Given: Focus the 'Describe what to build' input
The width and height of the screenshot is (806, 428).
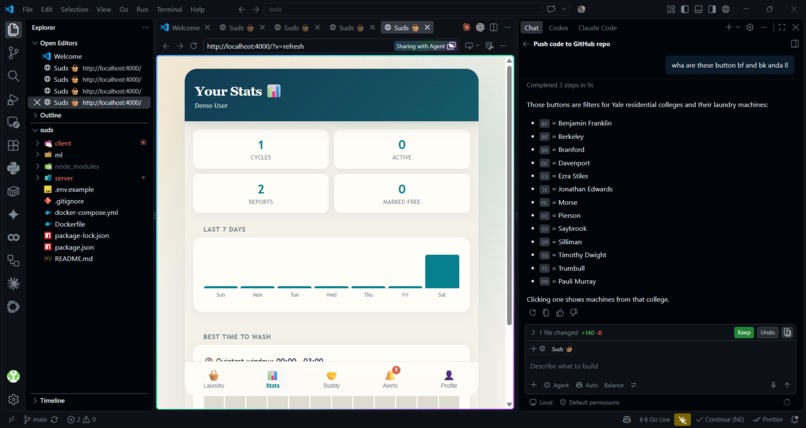Looking at the screenshot, I should click(660, 366).
